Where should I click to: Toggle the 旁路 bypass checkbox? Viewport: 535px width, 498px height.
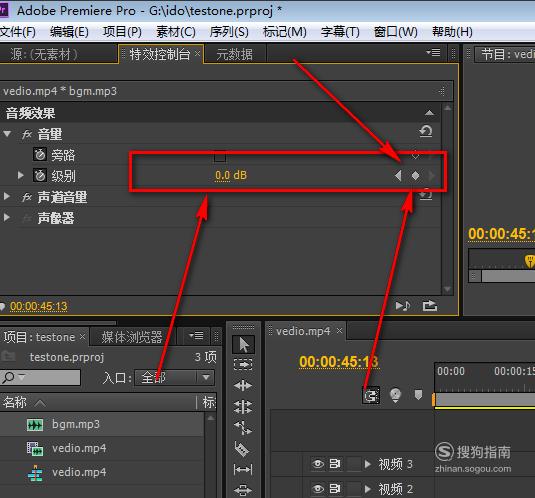(x=220, y=156)
